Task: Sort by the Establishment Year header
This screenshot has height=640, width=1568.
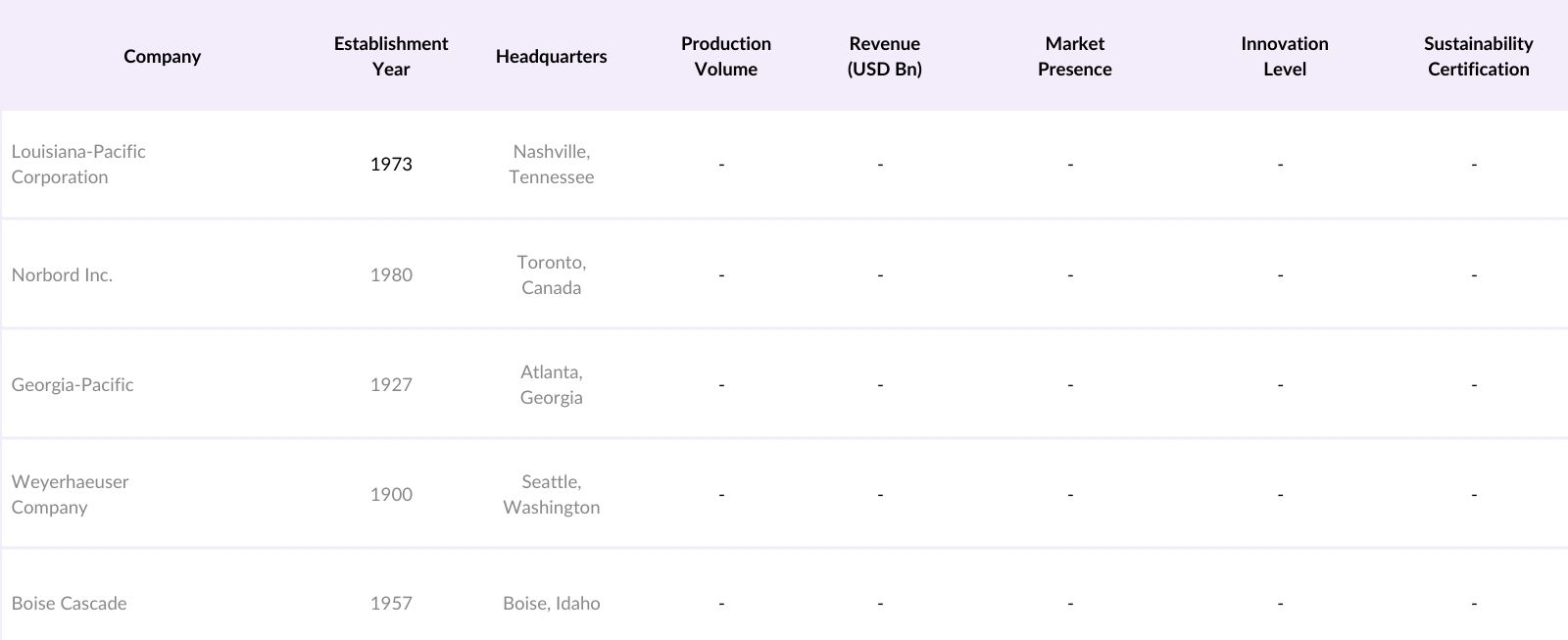Action: (x=391, y=56)
